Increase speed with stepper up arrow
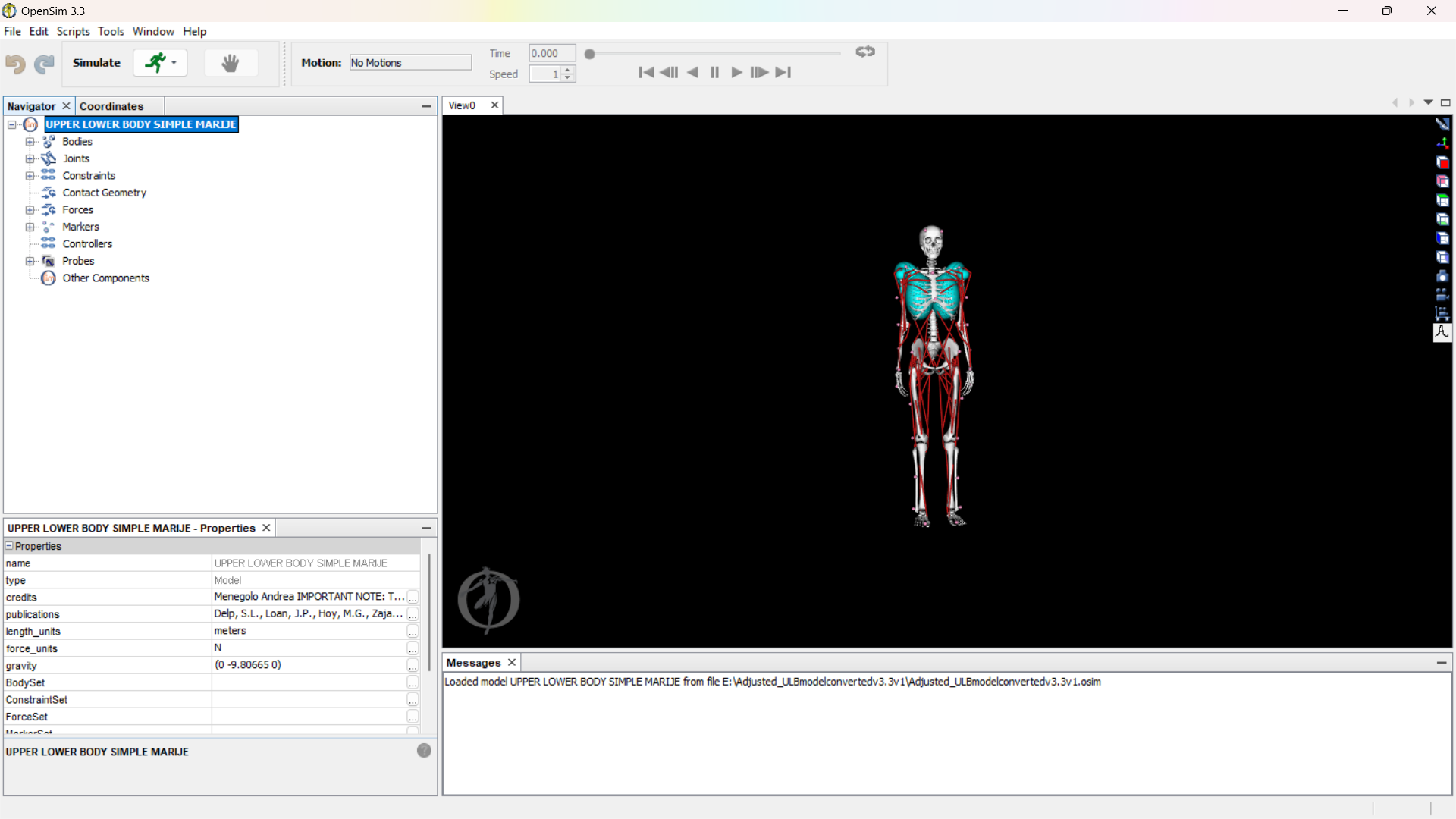1456x819 pixels. pos(567,70)
